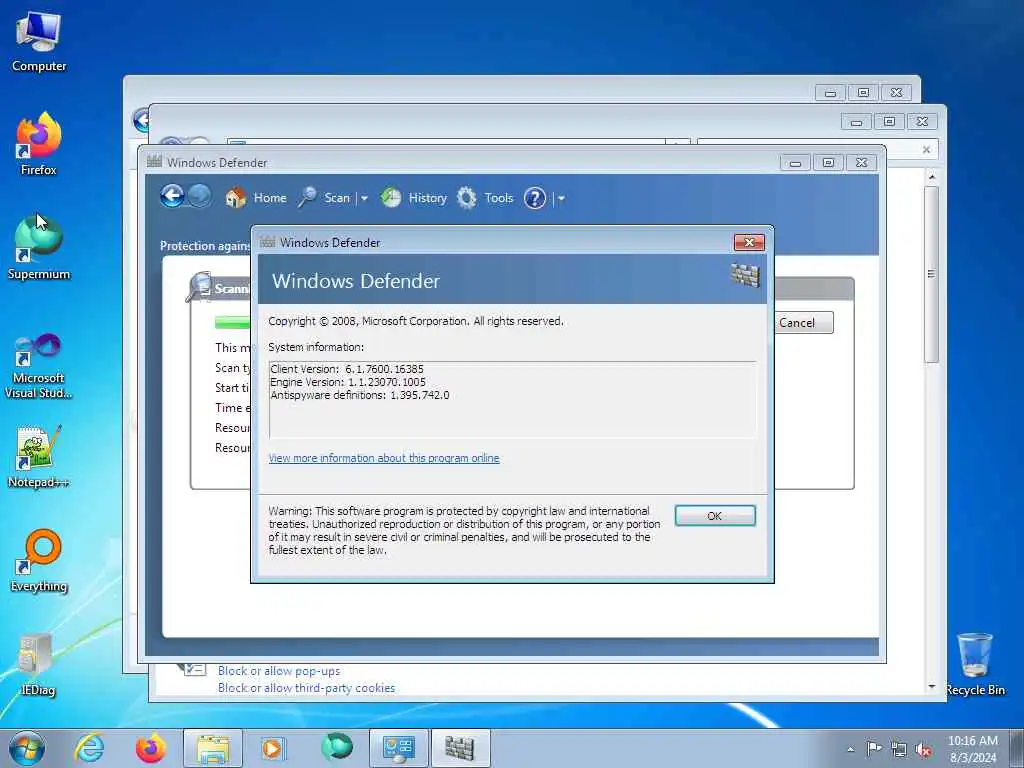Screen dimensions: 1024x768
Task: Open Supermium from the taskbar
Action: click(337, 748)
